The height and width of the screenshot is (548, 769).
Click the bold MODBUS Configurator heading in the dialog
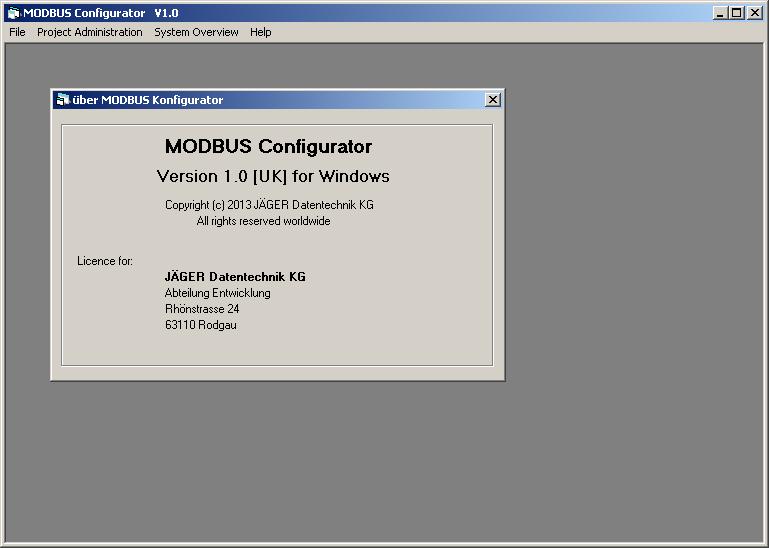click(x=268, y=147)
